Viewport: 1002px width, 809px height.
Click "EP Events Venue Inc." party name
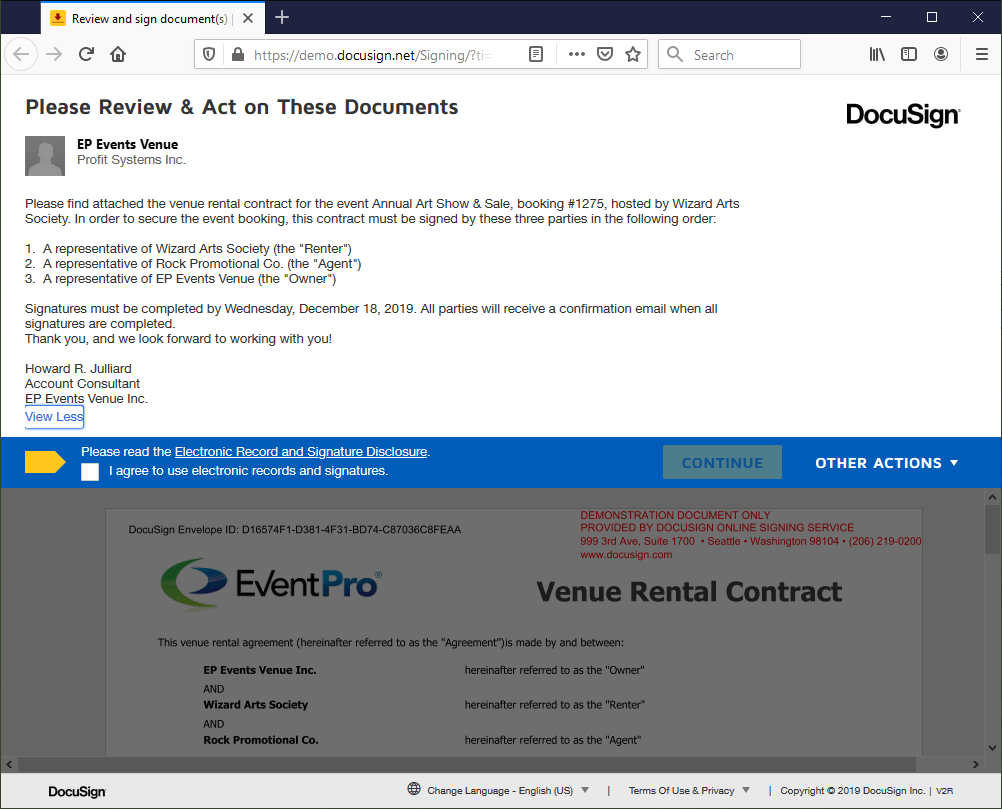pyautogui.click(x=260, y=670)
